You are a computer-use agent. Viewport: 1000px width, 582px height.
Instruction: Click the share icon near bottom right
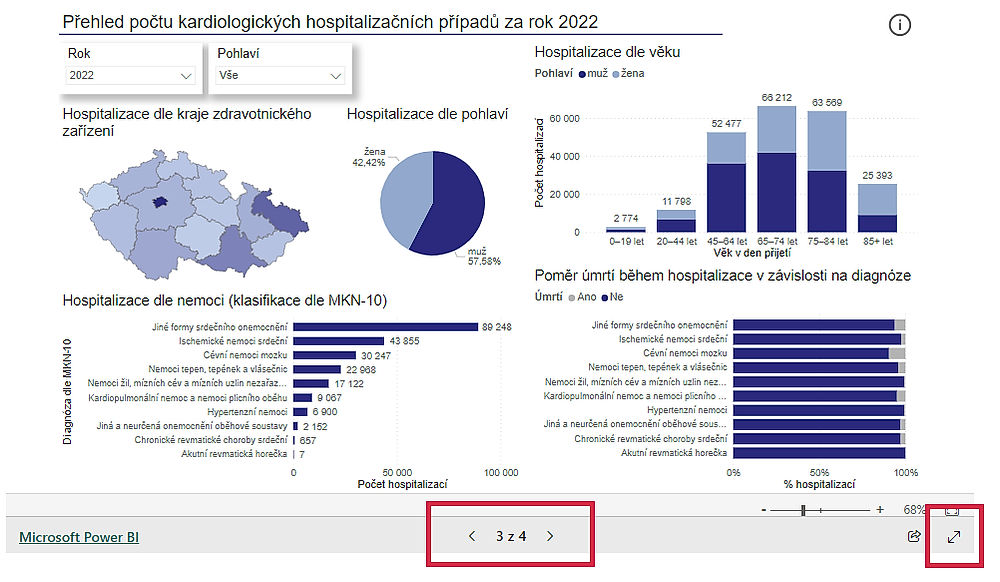(914, 536)
